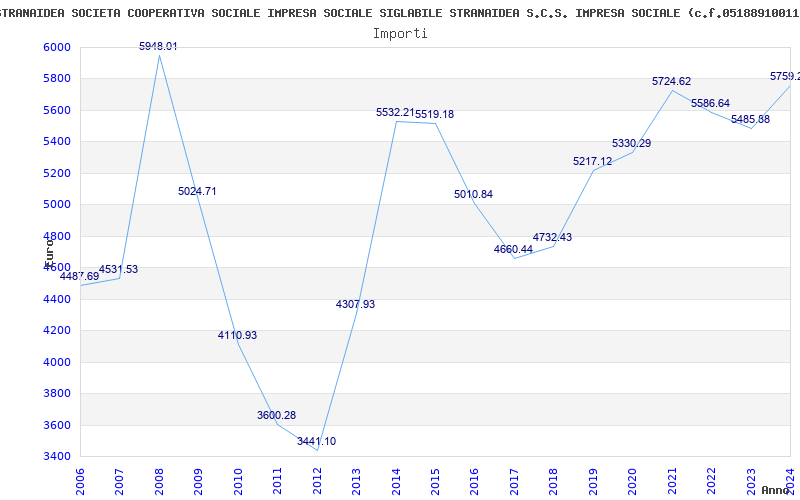This screenshot has width=800, height=500.
Task: Click the 4200 y-axis tick label
Action: pos(57,331)
